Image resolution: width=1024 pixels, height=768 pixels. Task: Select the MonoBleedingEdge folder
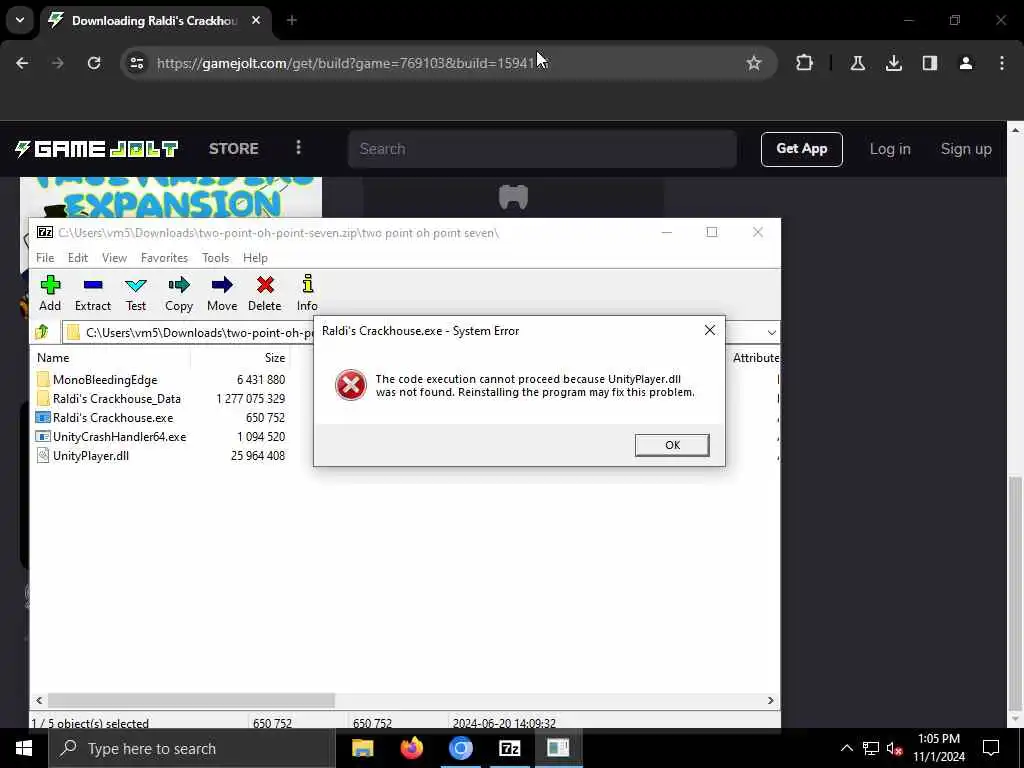click(105, 379)
